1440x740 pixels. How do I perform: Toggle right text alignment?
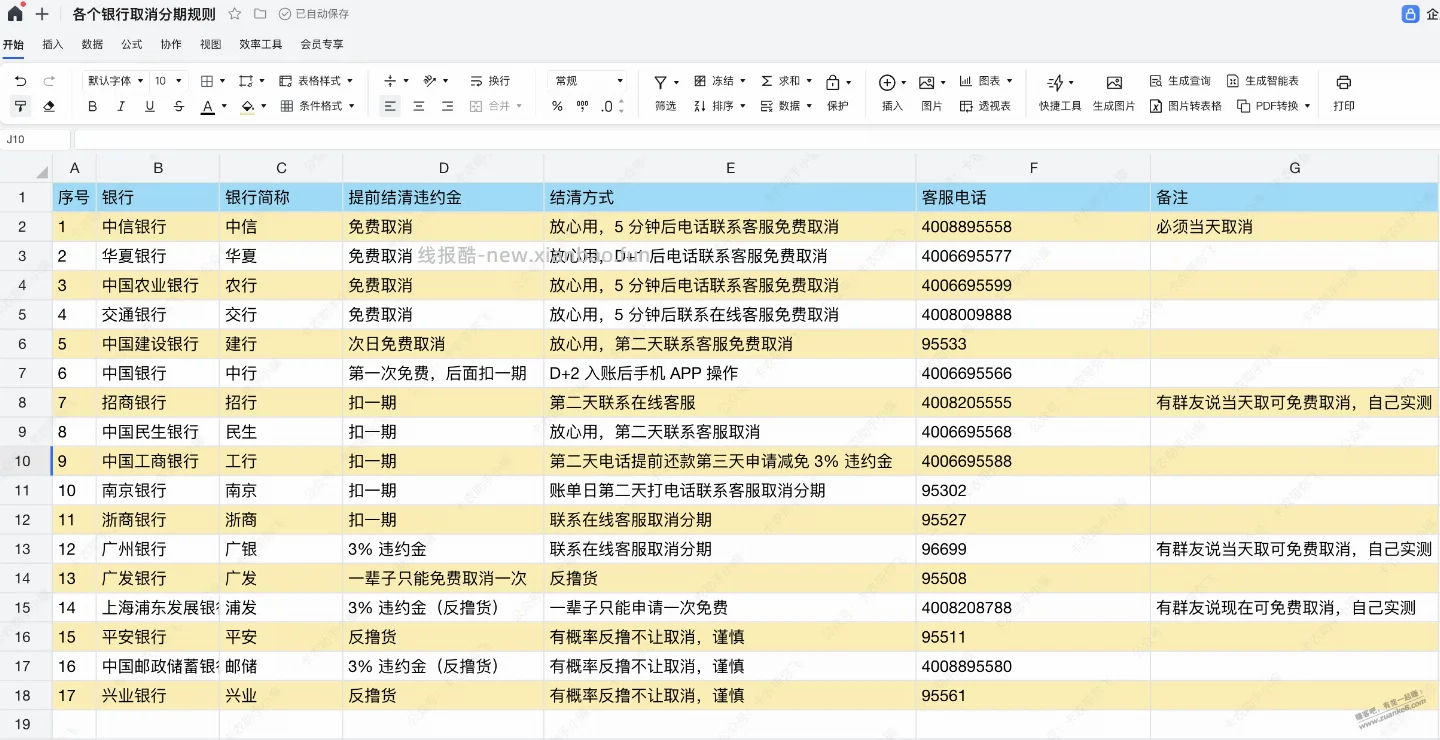(x=447, y=106)
